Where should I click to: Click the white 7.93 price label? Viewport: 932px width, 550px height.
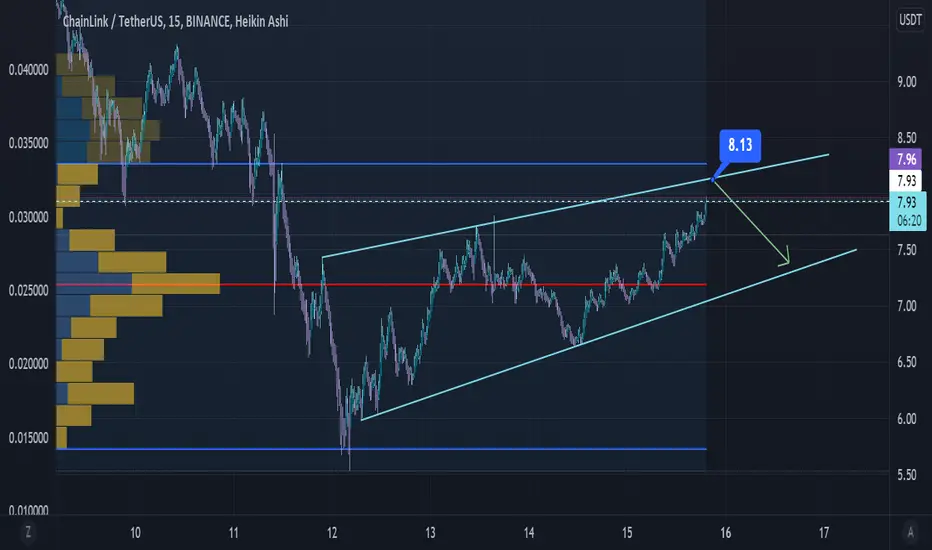pos(906,181)
